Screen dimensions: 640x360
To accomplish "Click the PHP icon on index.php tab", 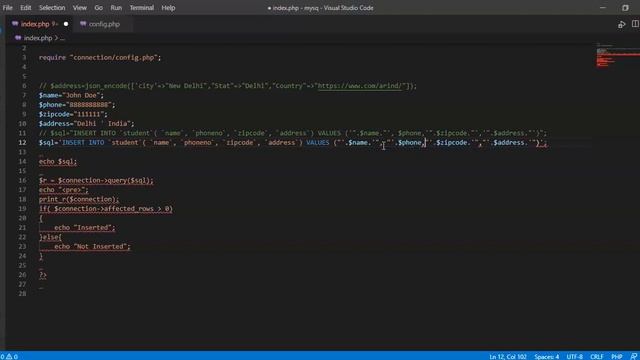I will coord(15,24).
